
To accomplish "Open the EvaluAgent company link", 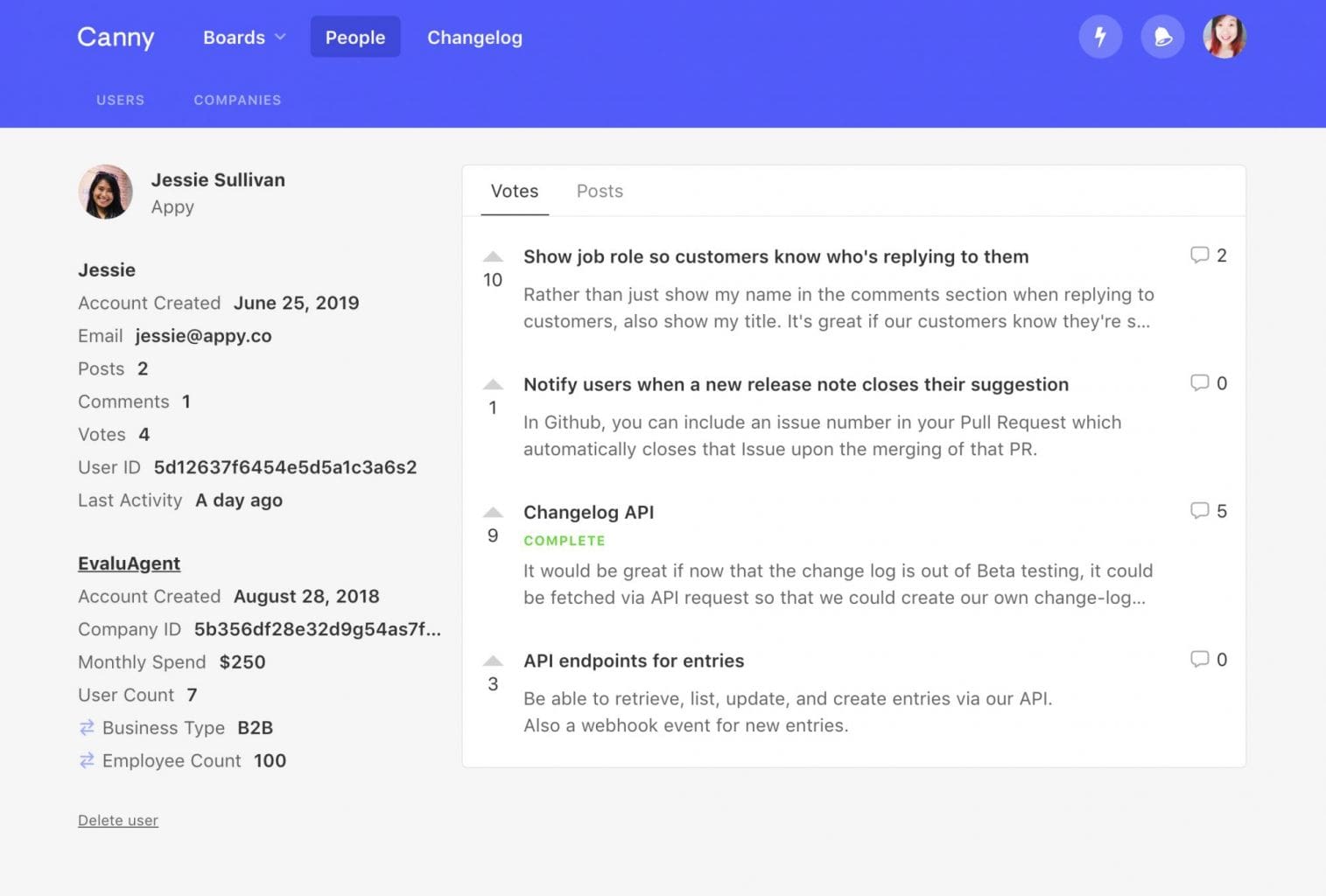I will [x=129, y=563].
